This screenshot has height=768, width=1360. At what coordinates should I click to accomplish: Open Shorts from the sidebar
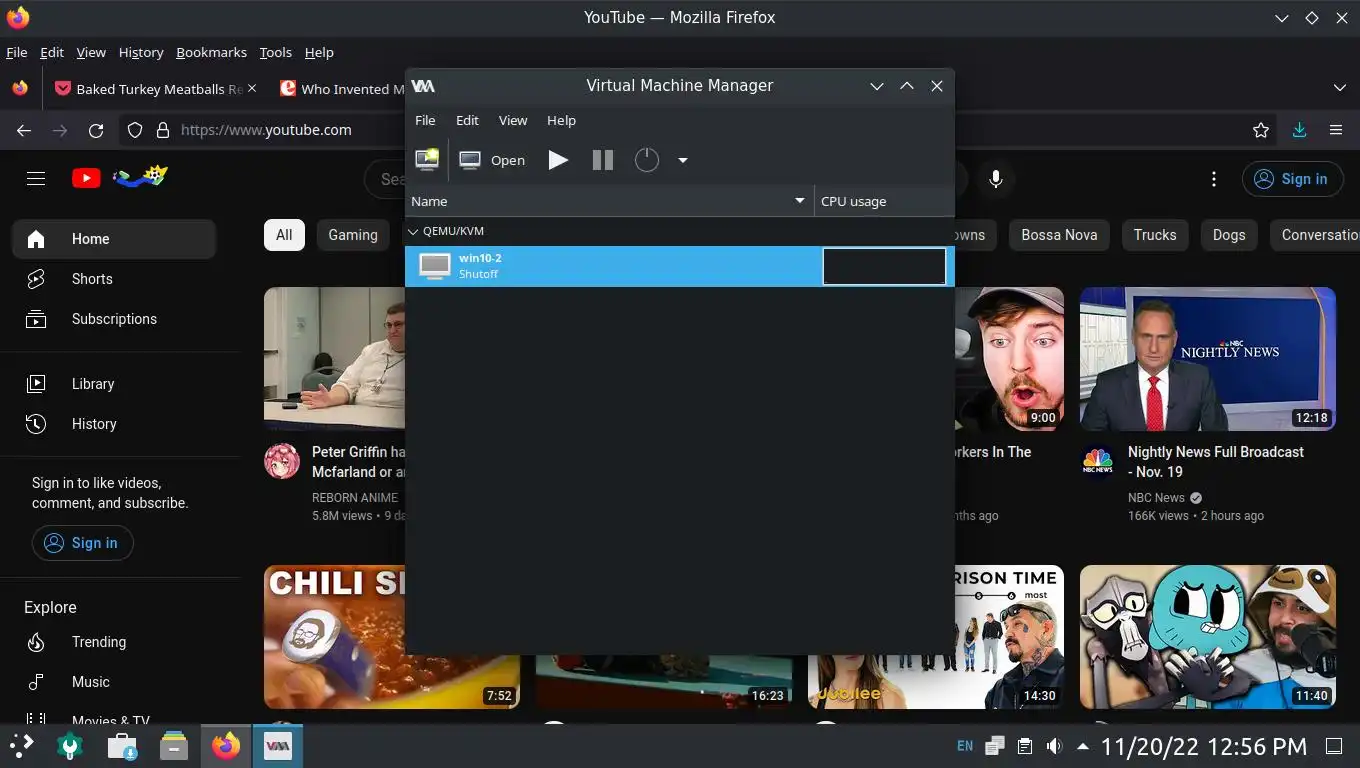click(114, 279)
